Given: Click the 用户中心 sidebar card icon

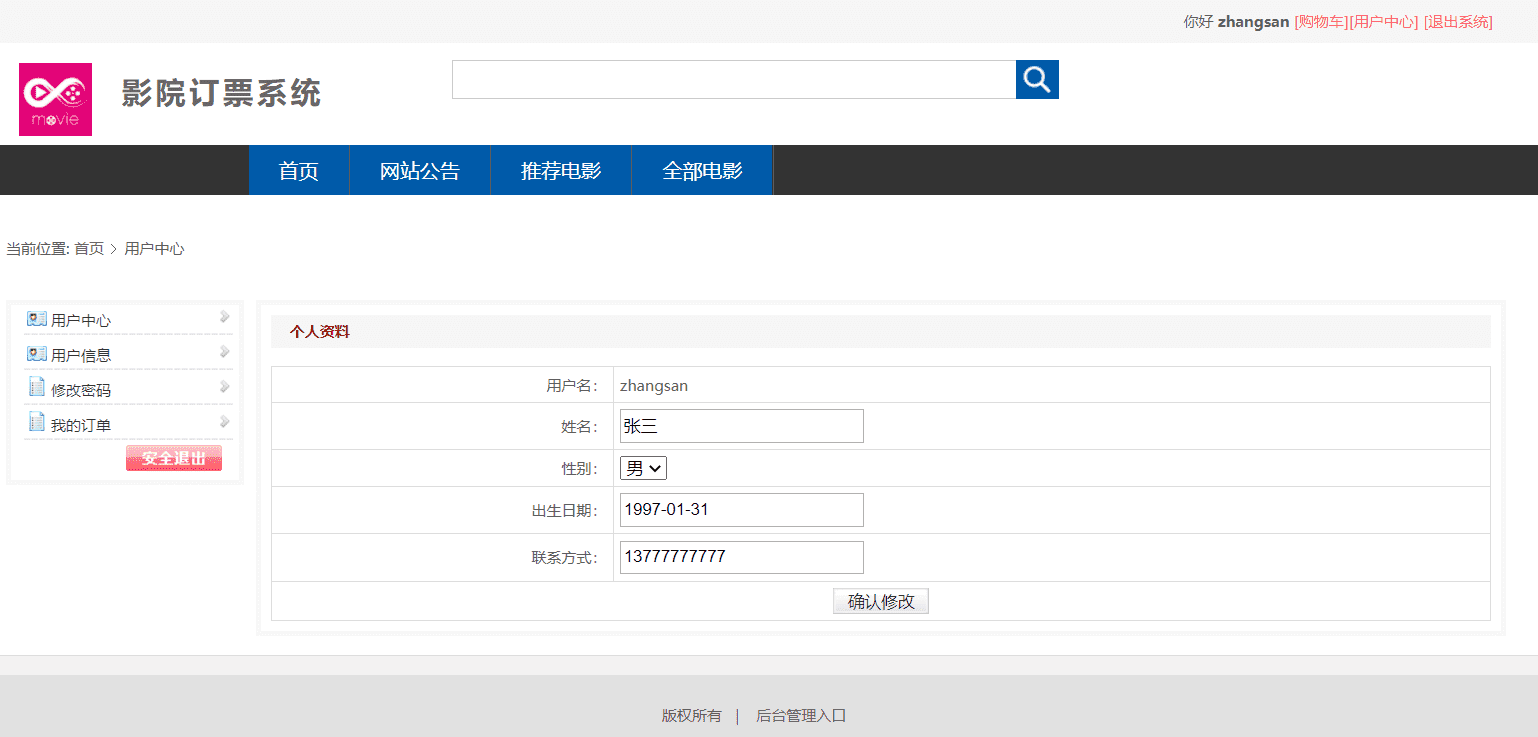Looking at the screenshot, I should click(x=37, y=319).
